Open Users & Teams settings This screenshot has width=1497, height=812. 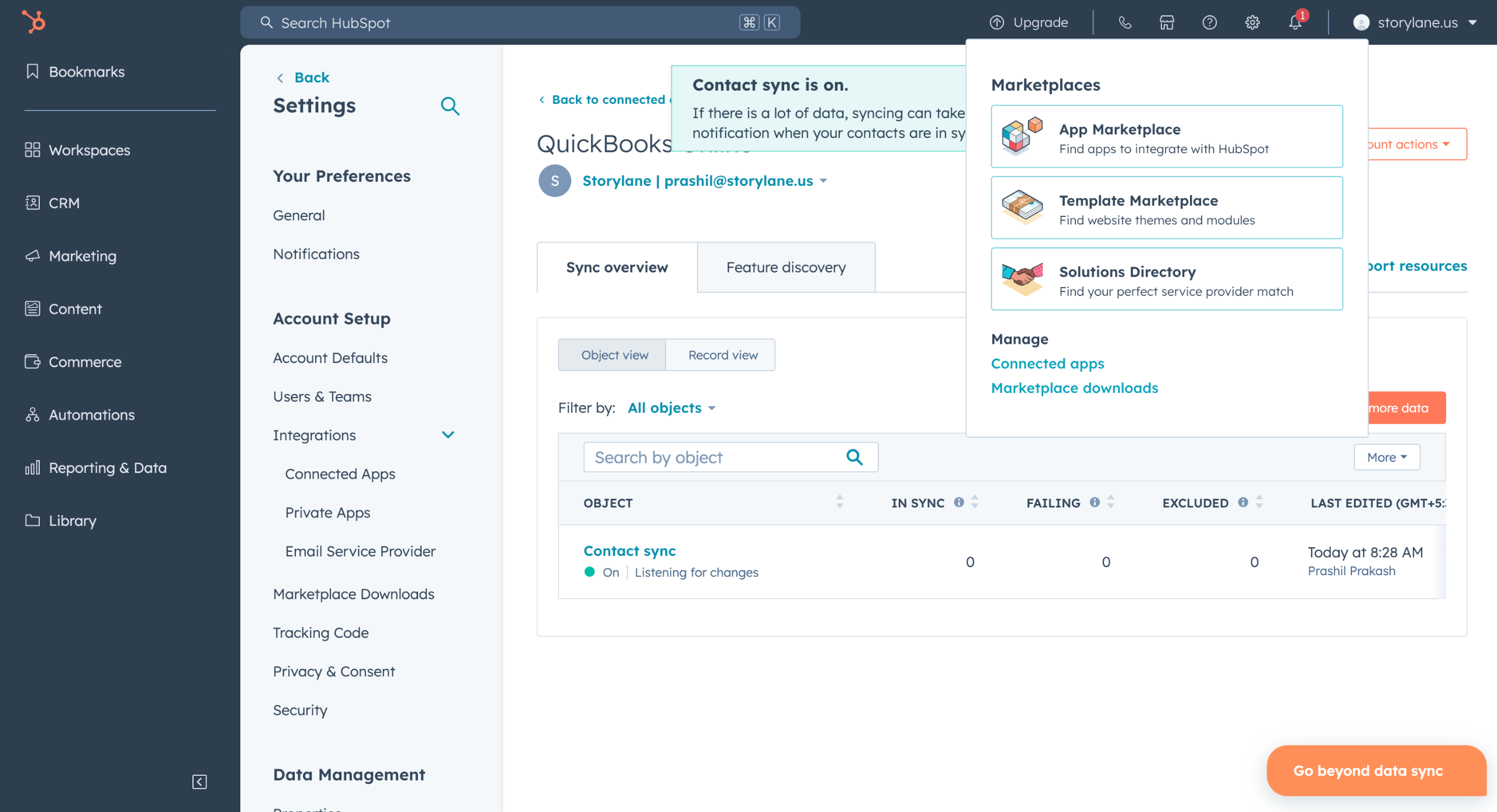point(322,397)
